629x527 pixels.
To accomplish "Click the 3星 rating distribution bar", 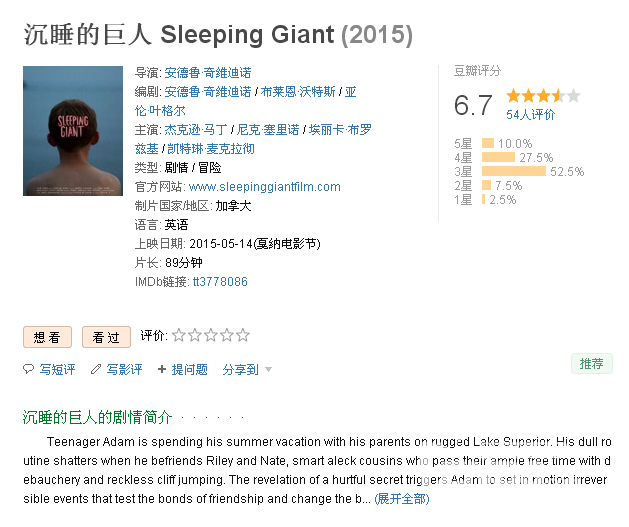I will [513, 171].
